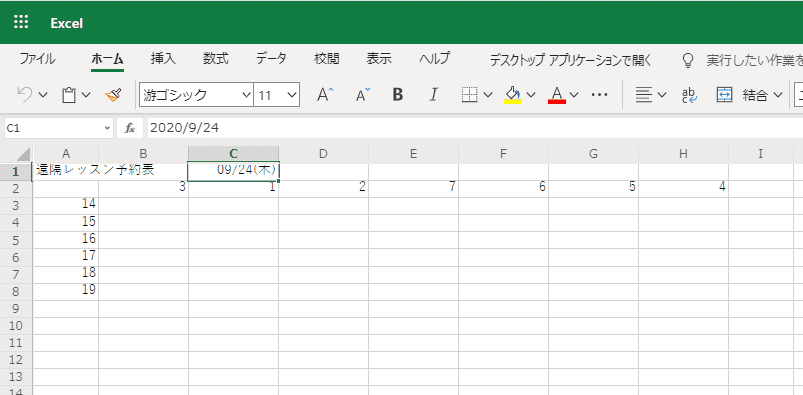Select row 10 header
This screenshot has width=803, height=395.
tap(15, 326)
